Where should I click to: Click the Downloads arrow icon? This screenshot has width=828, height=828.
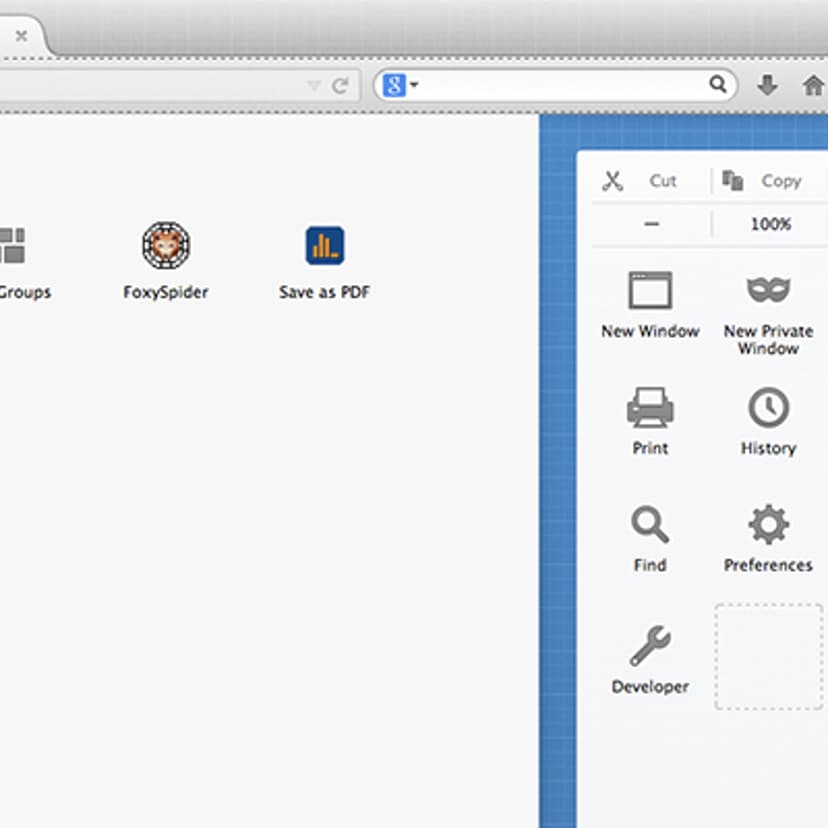pyautogui.click(x=767, y=84)
